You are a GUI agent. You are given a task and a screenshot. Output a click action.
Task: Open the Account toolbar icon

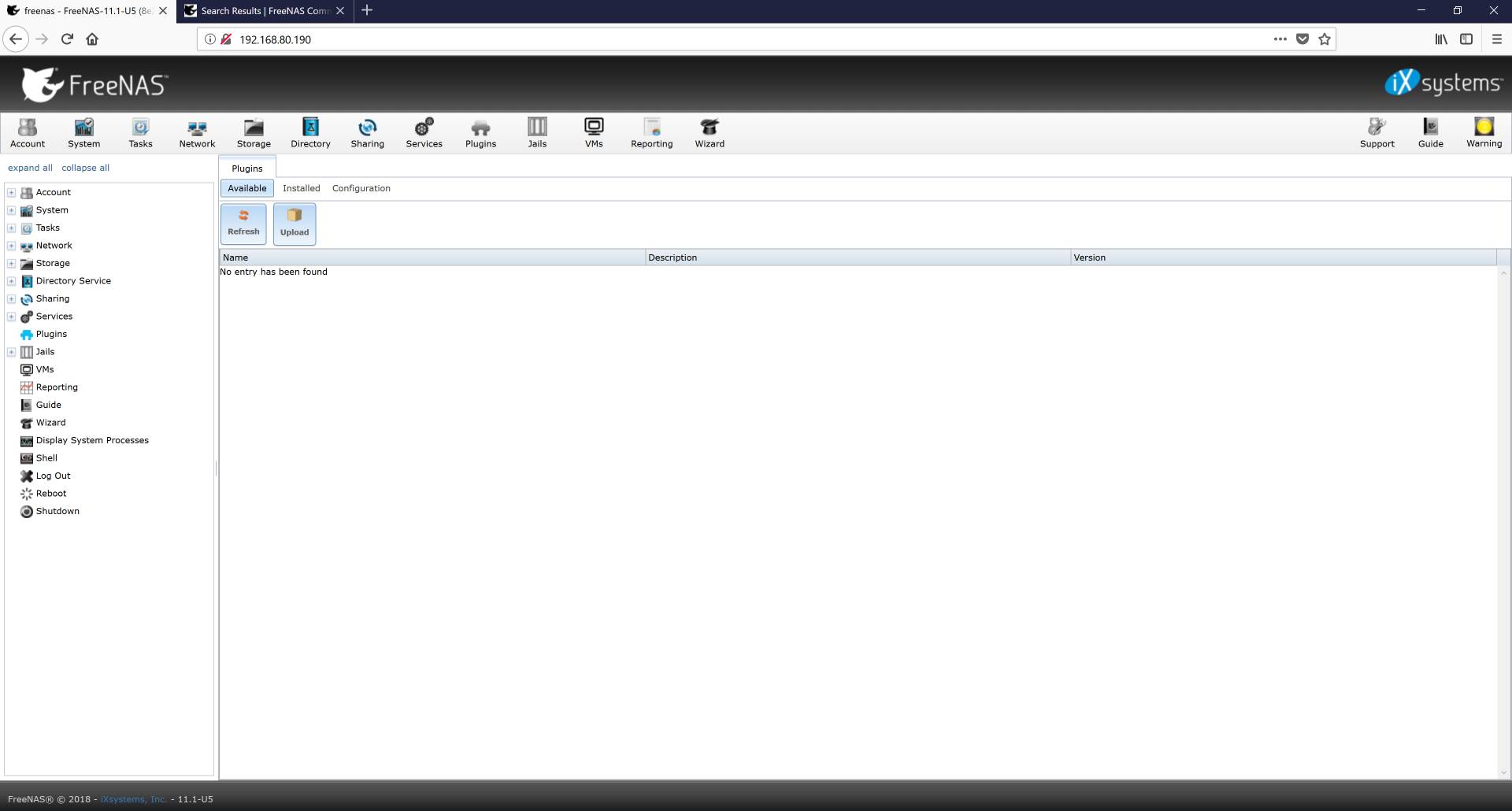28,133
